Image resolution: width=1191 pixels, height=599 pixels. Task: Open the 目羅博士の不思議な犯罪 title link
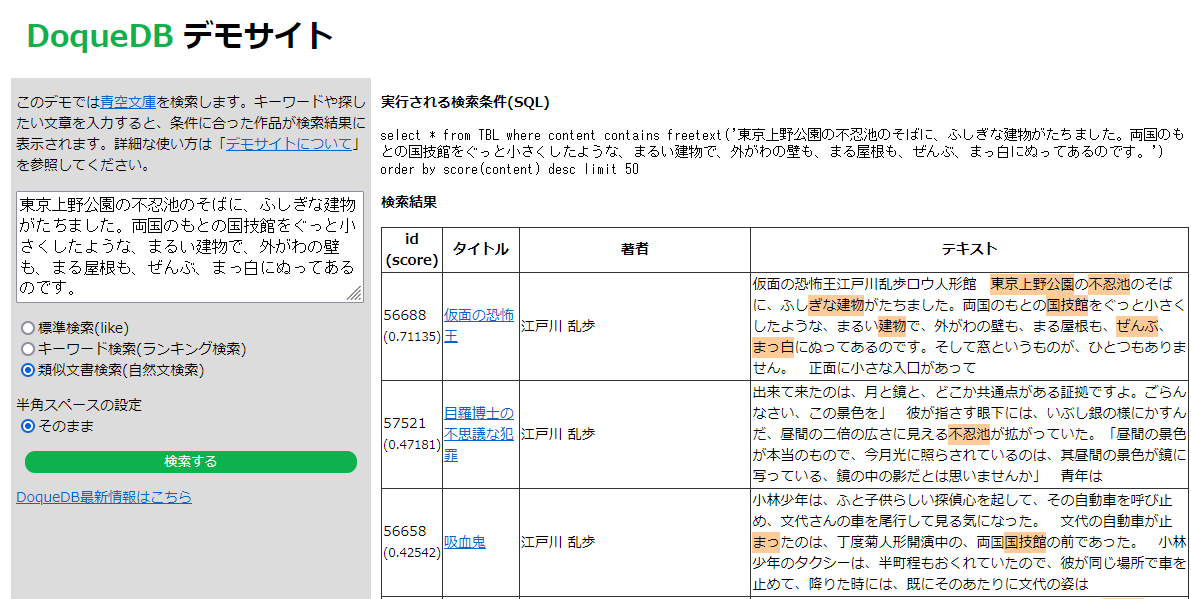[x=479, y=434]
